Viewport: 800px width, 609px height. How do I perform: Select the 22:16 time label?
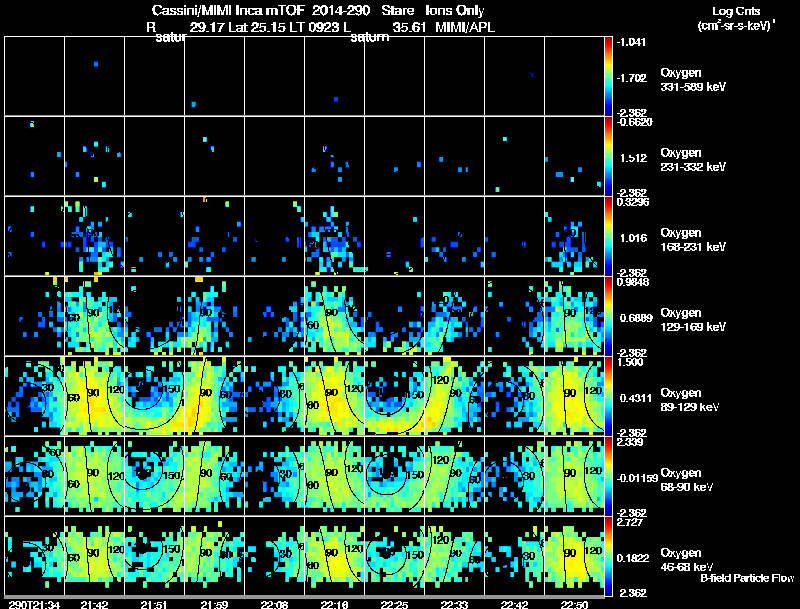pyautogui.click(x=334, y=604)
